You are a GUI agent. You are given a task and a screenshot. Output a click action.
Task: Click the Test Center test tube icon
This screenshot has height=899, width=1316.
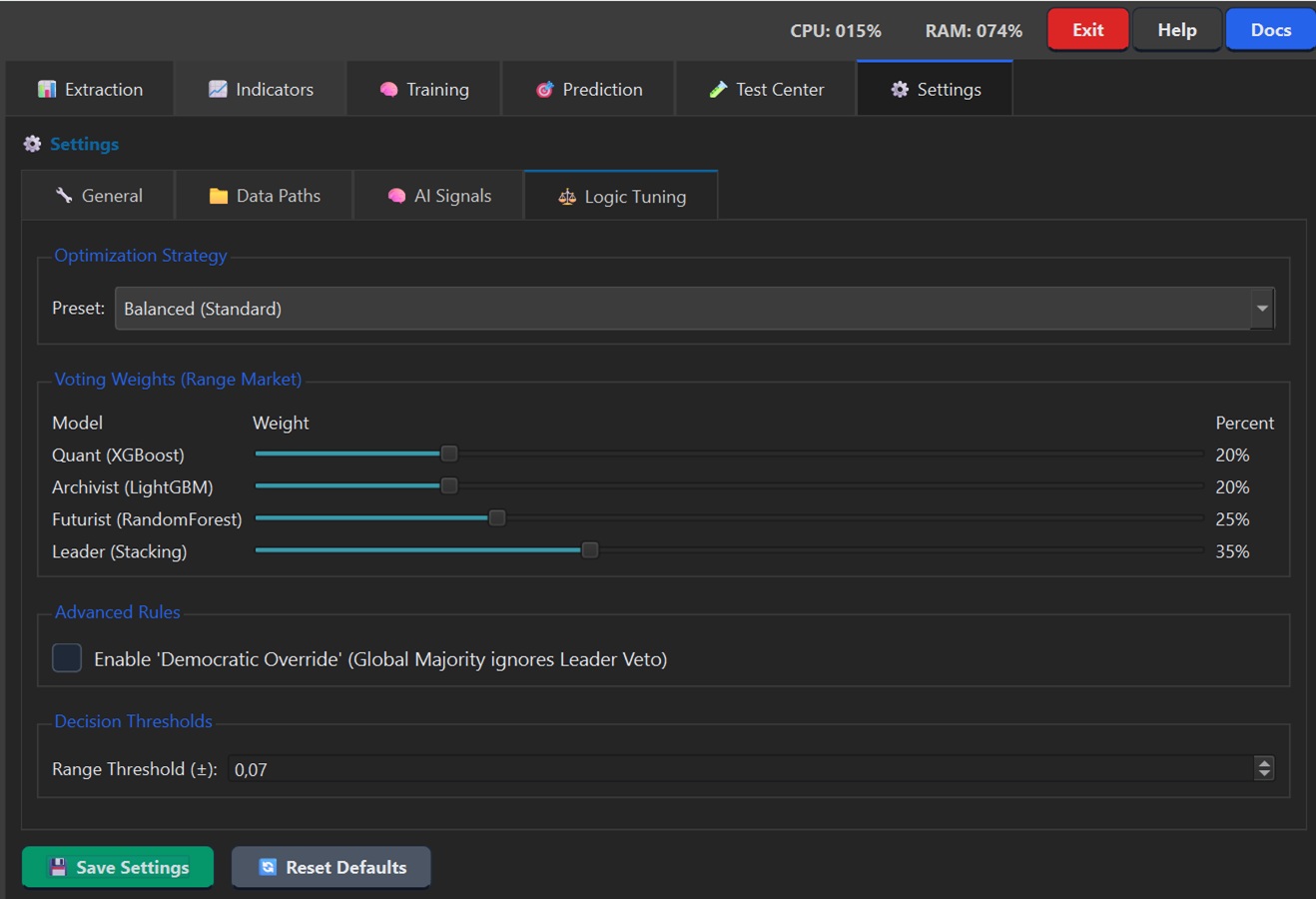point(718,90)
